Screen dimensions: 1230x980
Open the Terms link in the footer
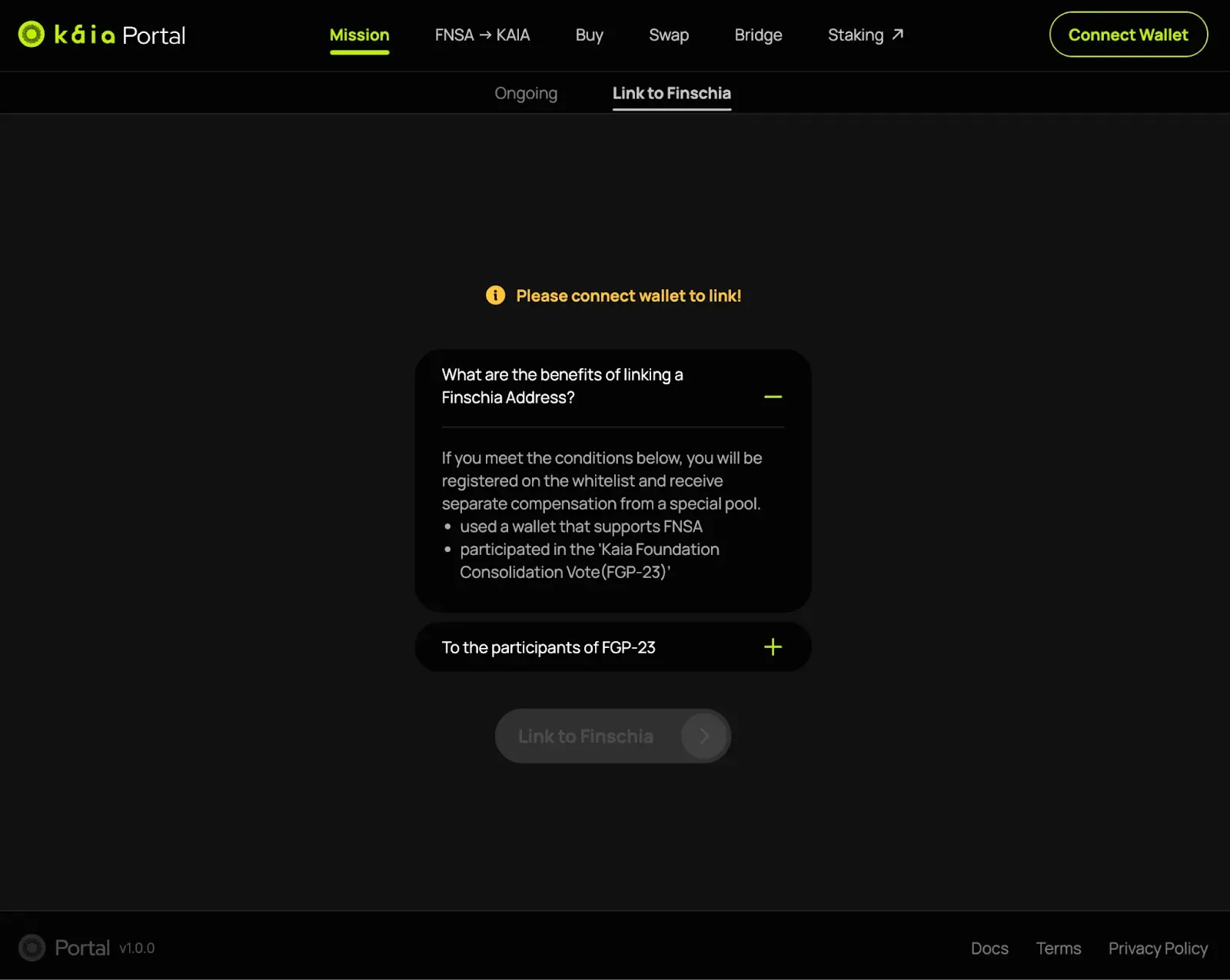[1058, 948]
